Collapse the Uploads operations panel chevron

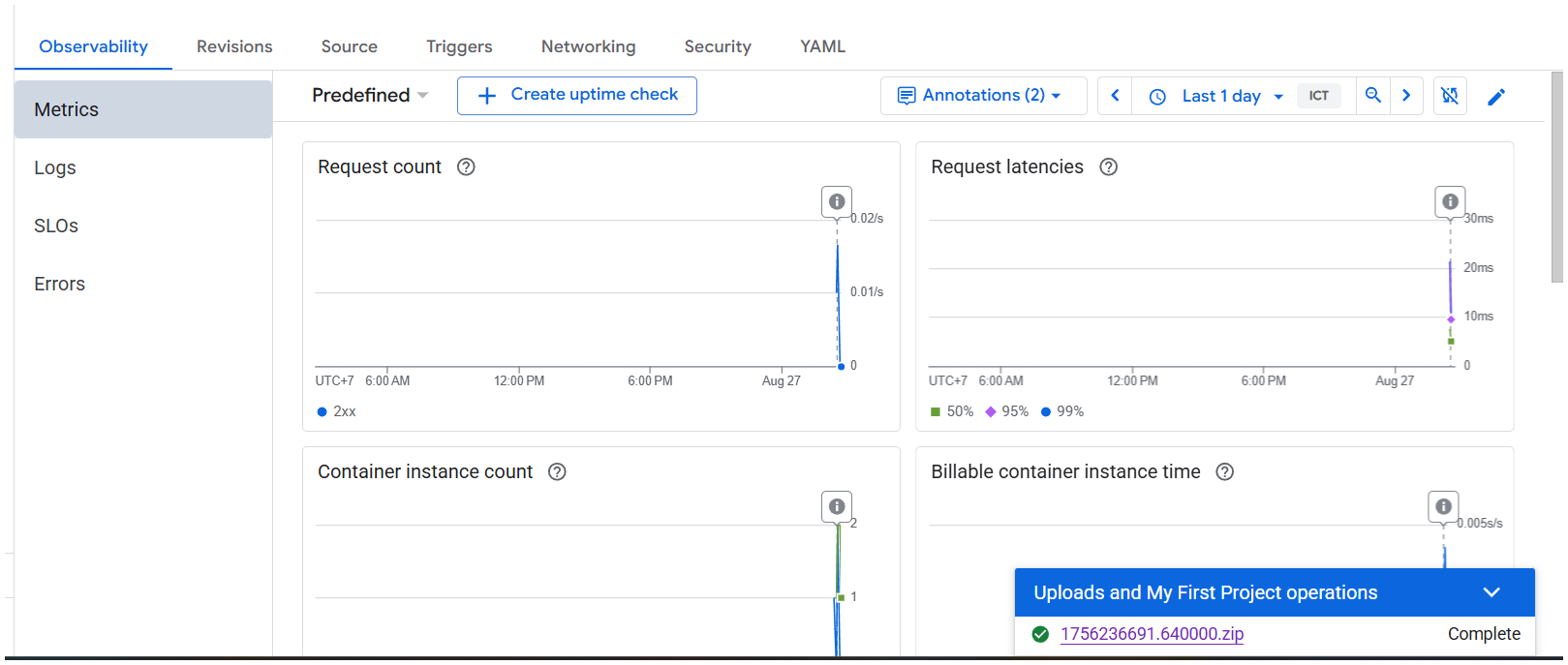coord(1491,592)
